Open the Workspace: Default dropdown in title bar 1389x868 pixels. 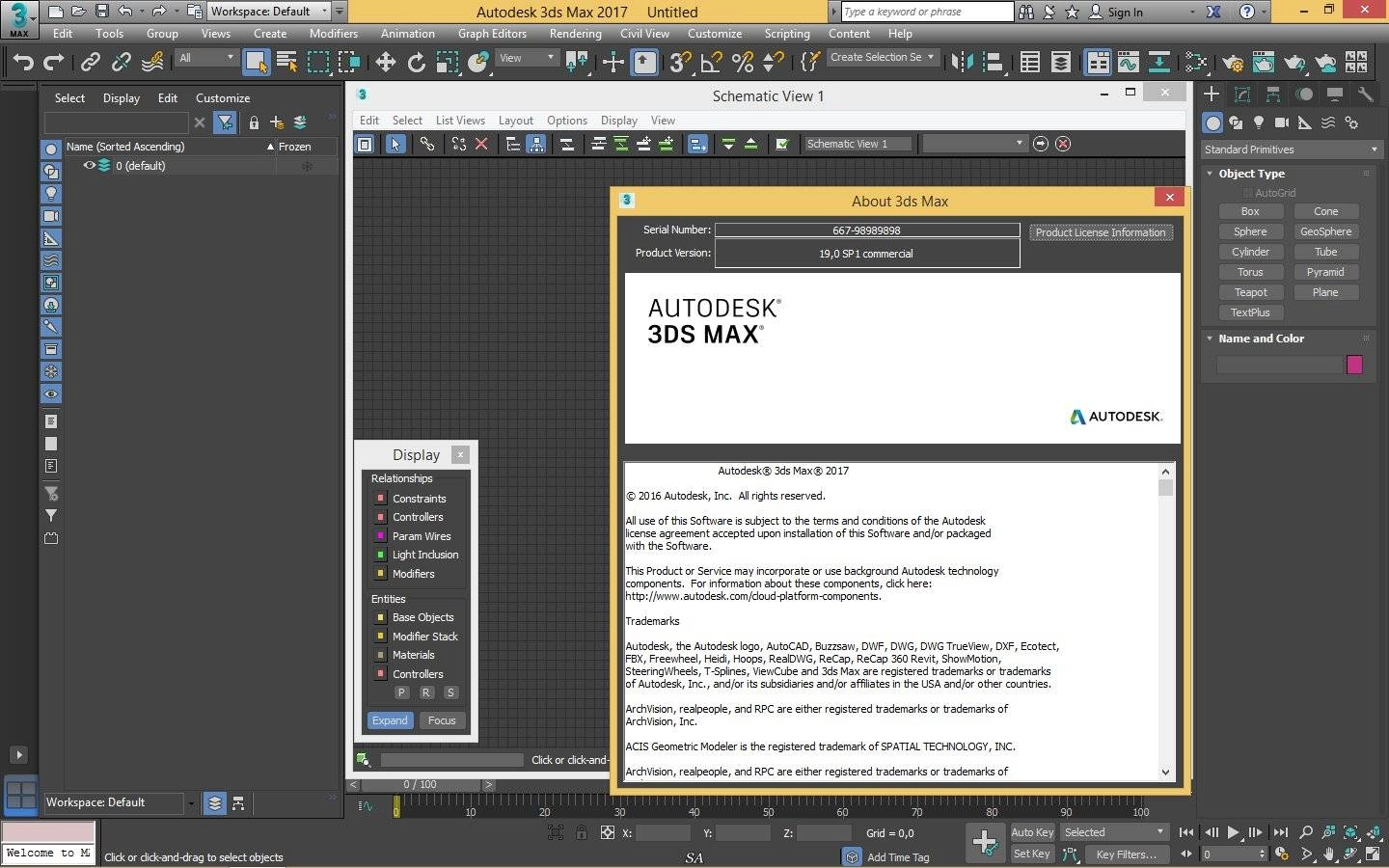point(269,12)
